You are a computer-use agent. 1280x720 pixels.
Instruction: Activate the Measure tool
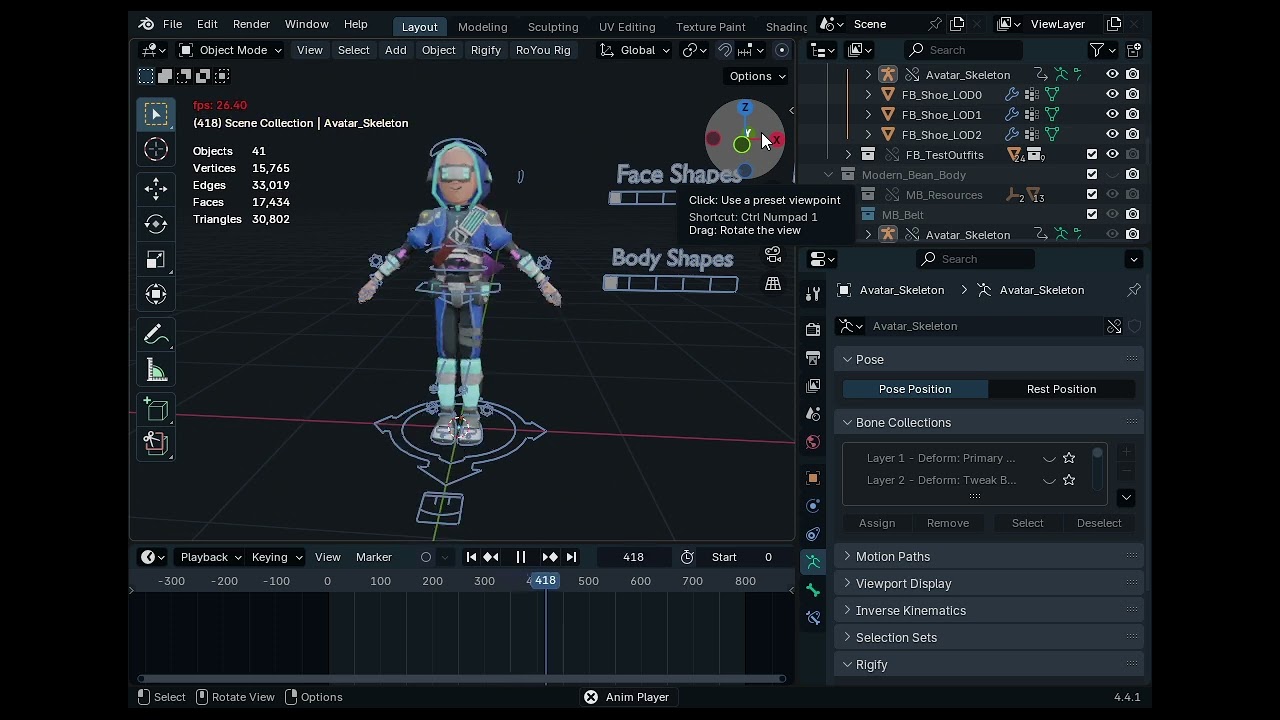156,369
